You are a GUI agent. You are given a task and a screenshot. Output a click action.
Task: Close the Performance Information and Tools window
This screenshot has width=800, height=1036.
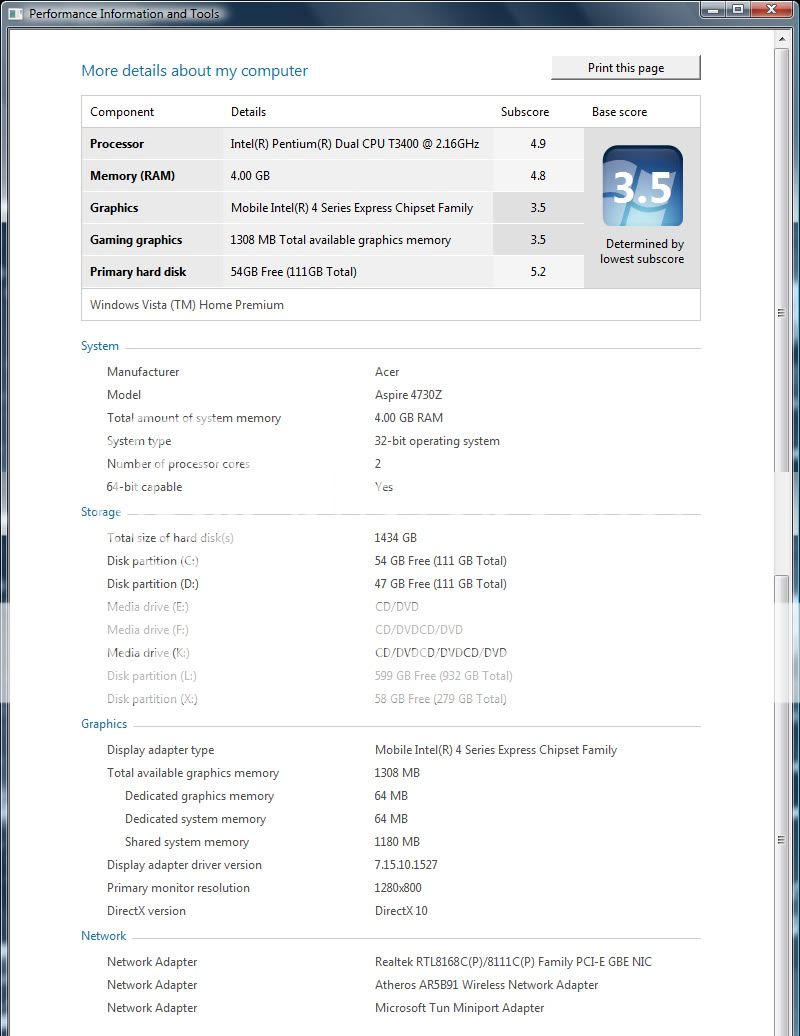pos(773,10)
